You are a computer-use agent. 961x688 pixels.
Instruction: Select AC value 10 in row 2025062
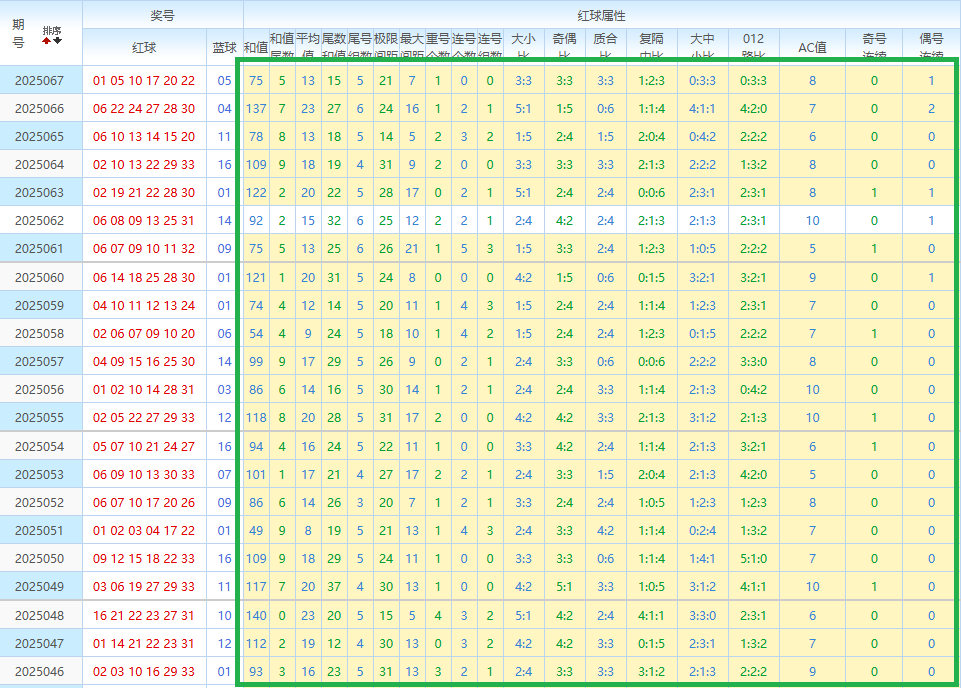(812, 221)
